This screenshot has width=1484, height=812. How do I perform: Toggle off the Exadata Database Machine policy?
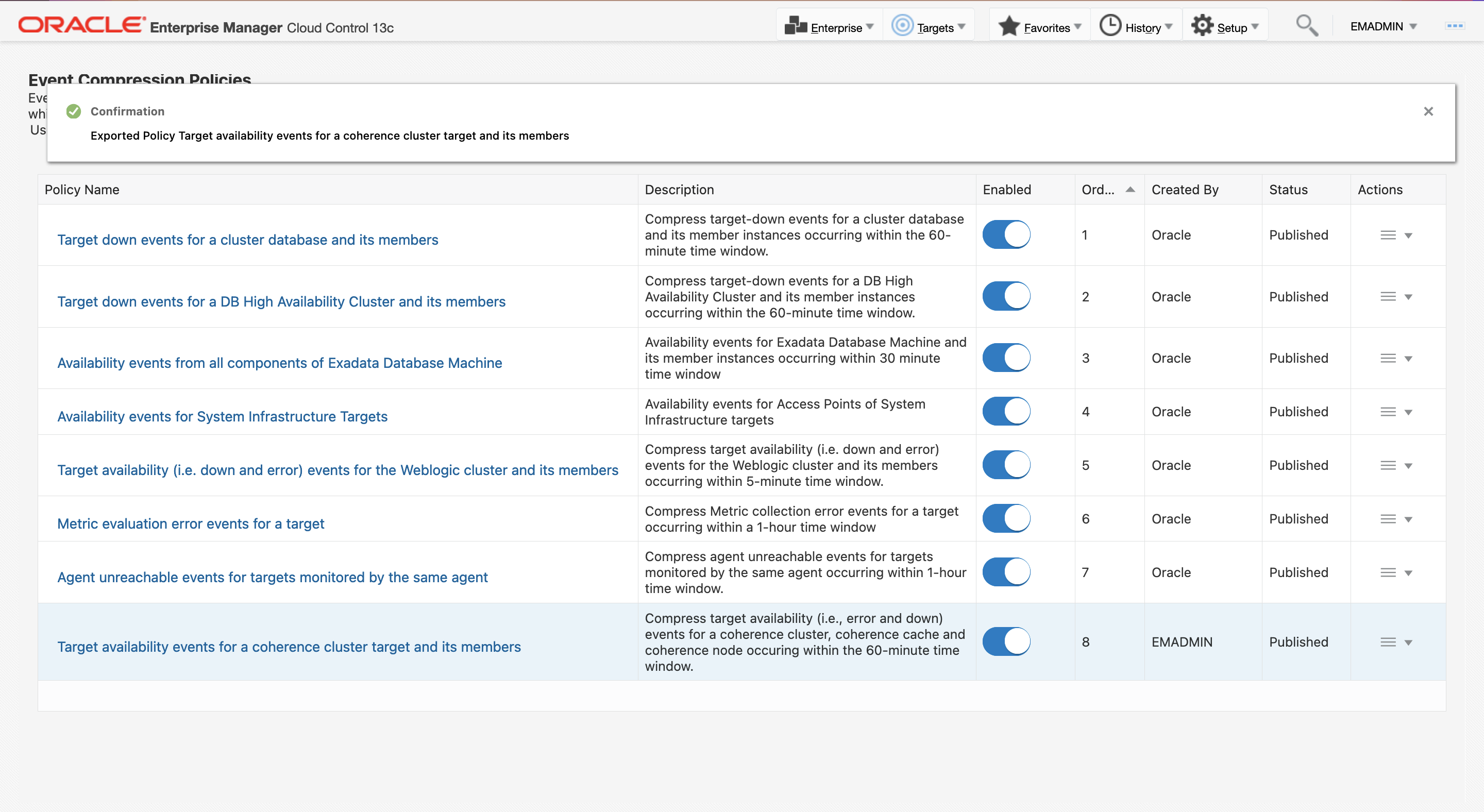pyautogui.click(x=1006, y=358)
